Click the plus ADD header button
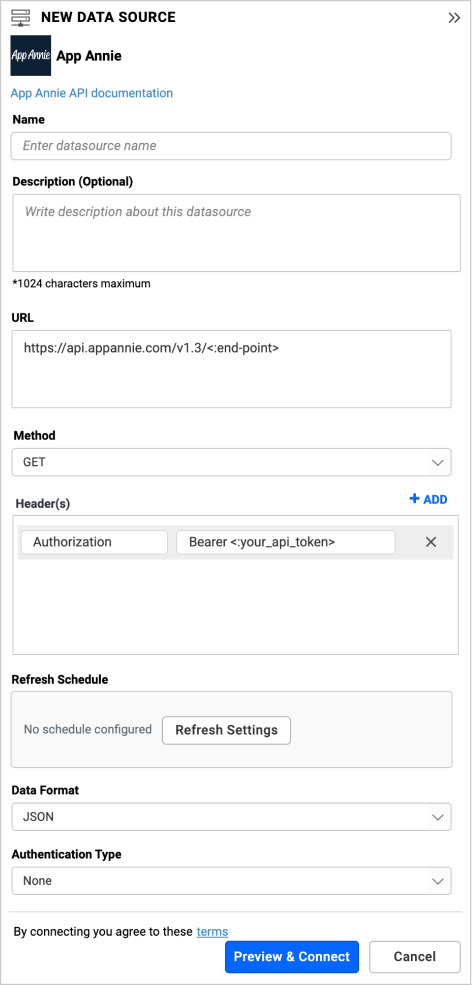This screenshot has height=986, width=472. pos(428,499)
